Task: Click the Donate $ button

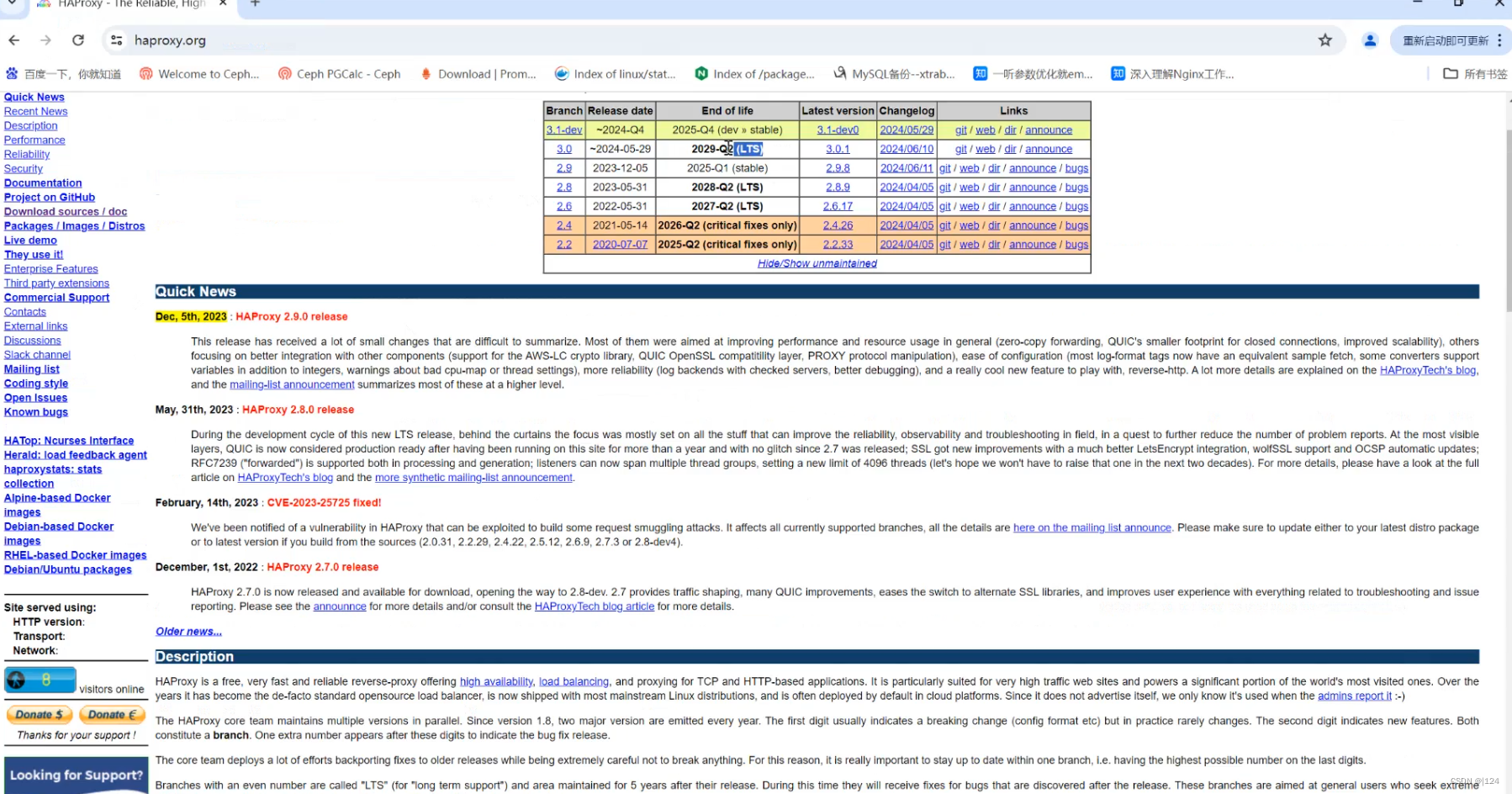Action: 39,715
